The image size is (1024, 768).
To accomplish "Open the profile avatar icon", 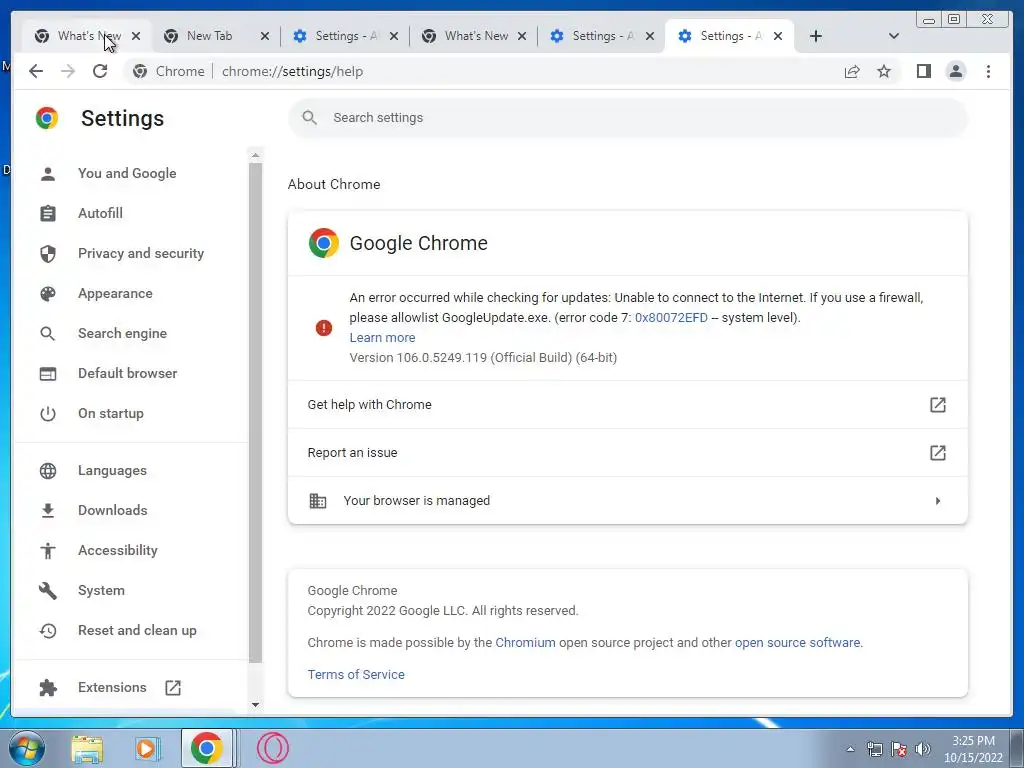I will pyautogui.click(x=956, y=71).
